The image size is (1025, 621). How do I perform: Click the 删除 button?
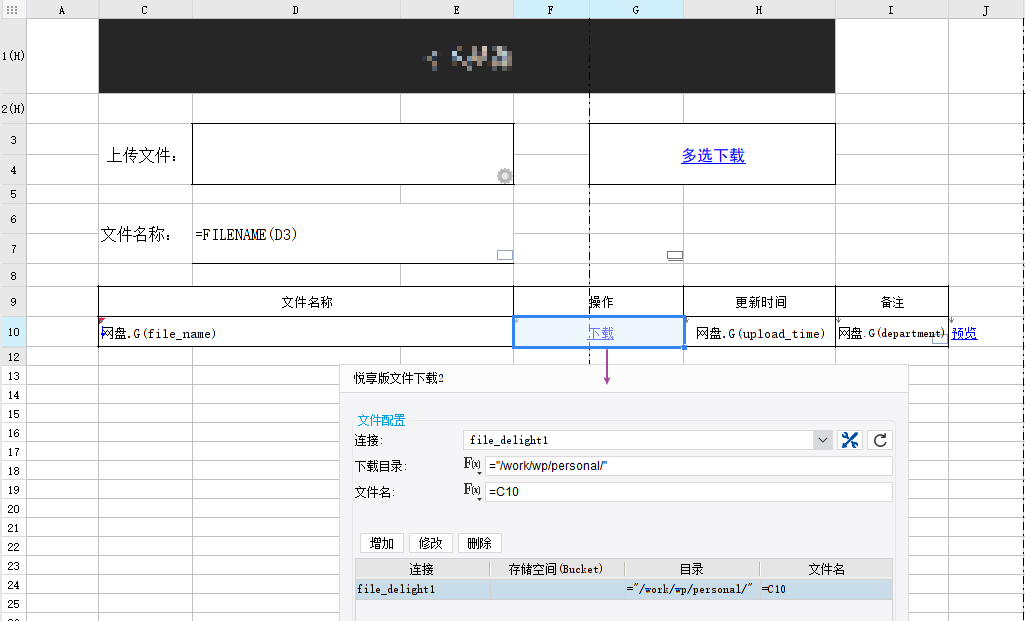[x=480, y=543]
